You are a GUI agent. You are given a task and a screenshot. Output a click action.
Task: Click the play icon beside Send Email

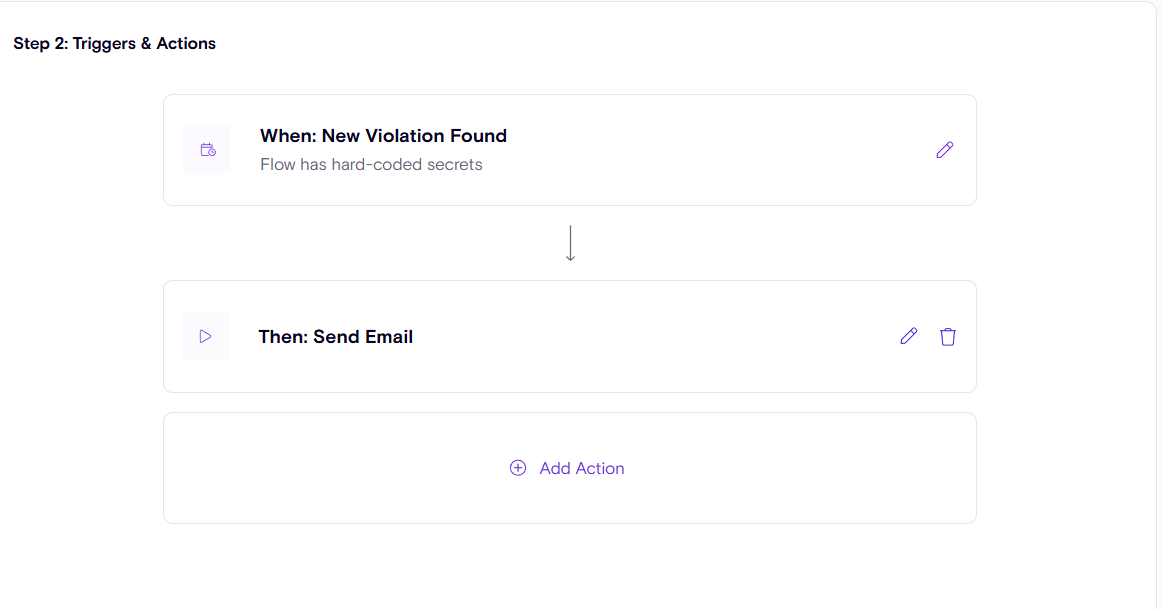click(x=206, y=336)
